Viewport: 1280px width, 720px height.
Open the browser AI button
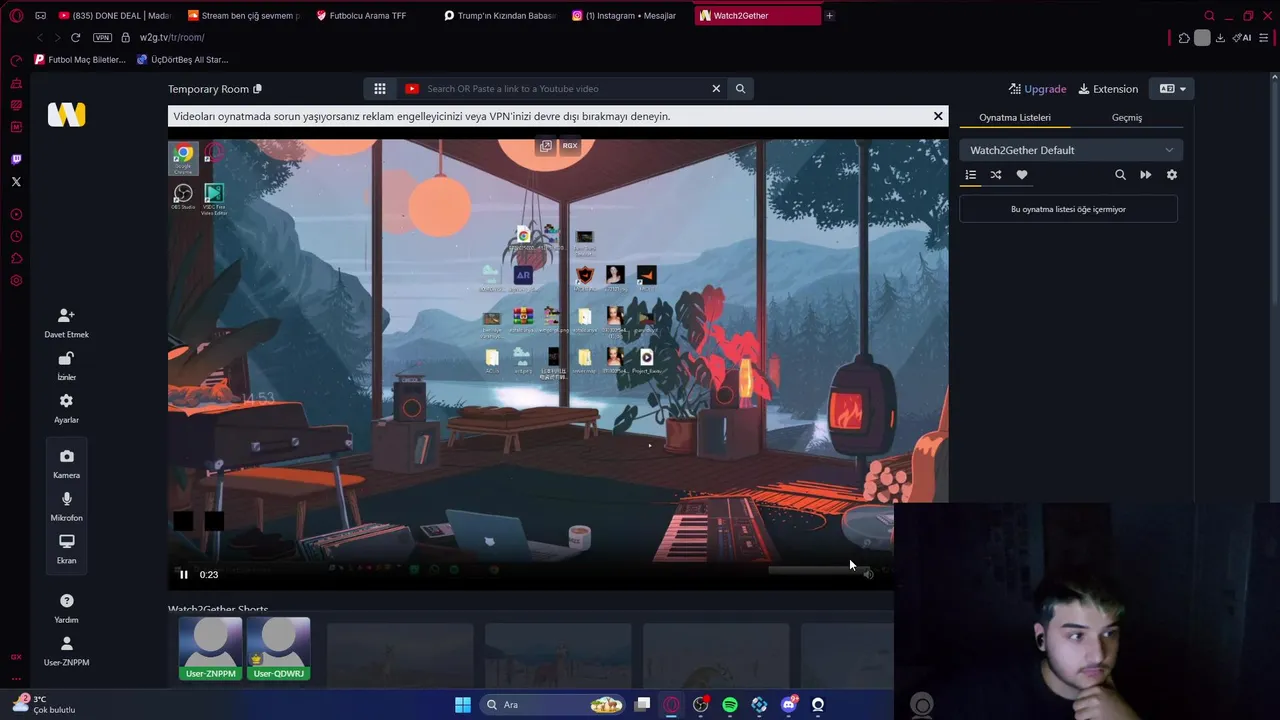(x=1243, y=38)
